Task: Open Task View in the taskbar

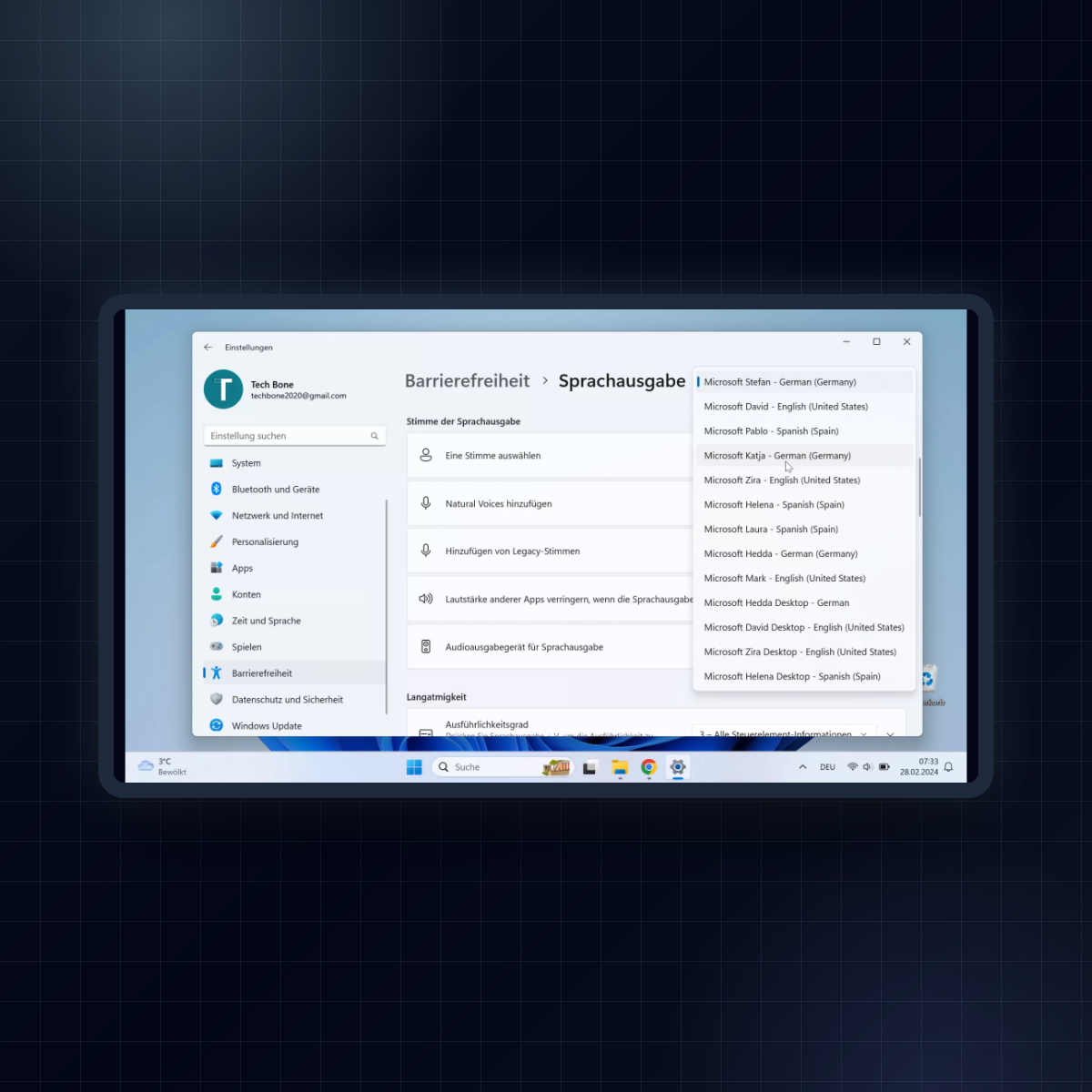Action: click(590, 767)
